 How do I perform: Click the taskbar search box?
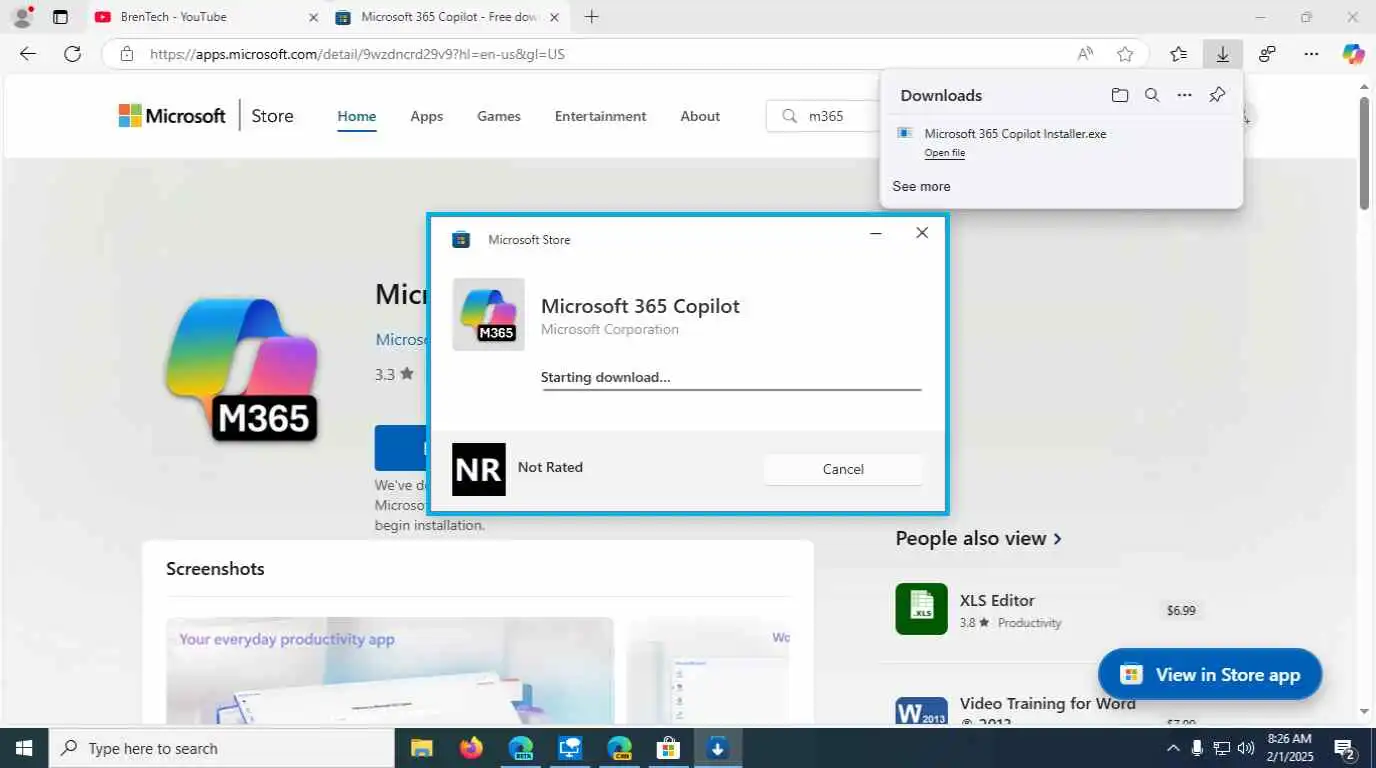(221, 748)
